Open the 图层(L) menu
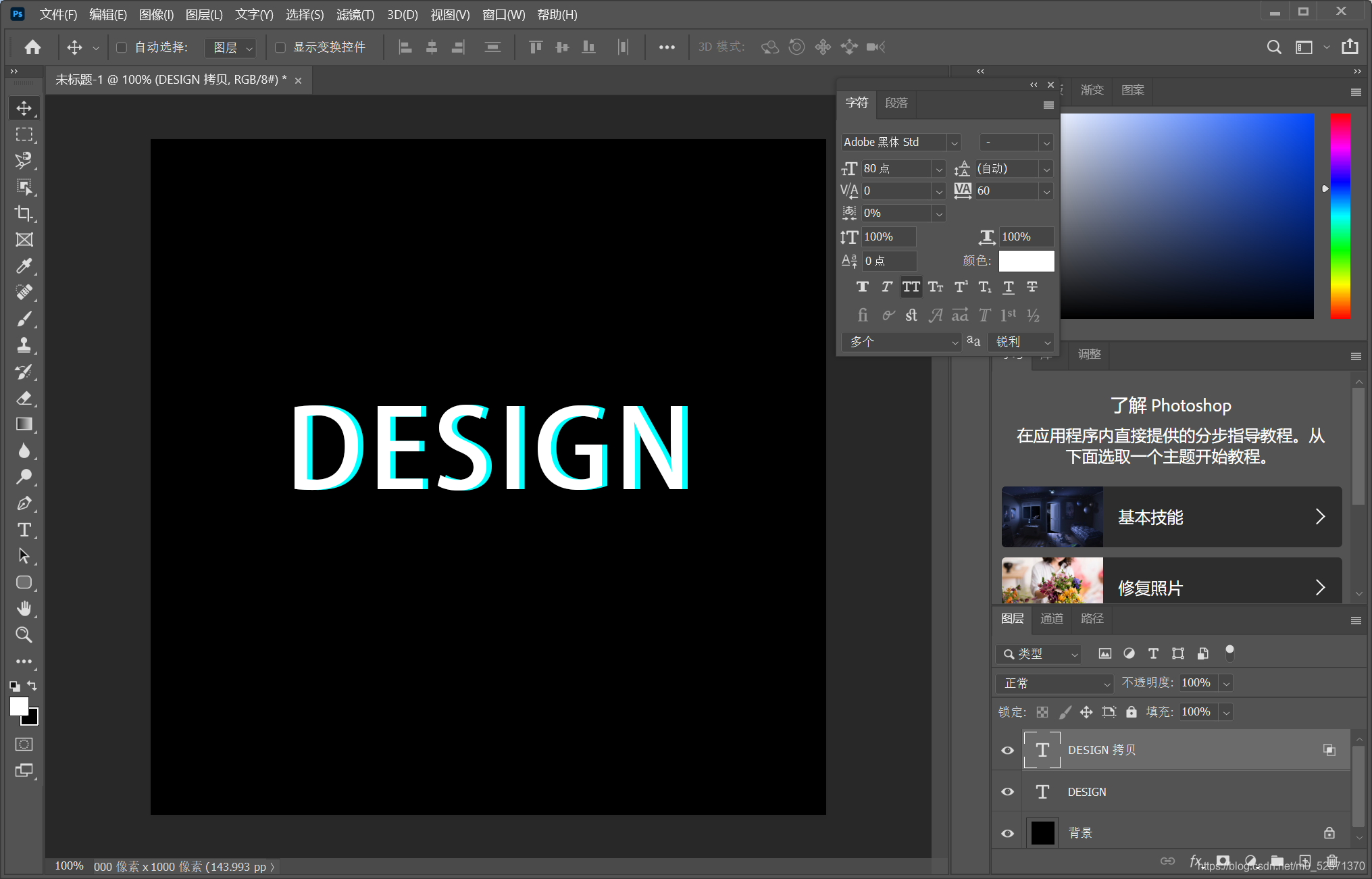 204,14
